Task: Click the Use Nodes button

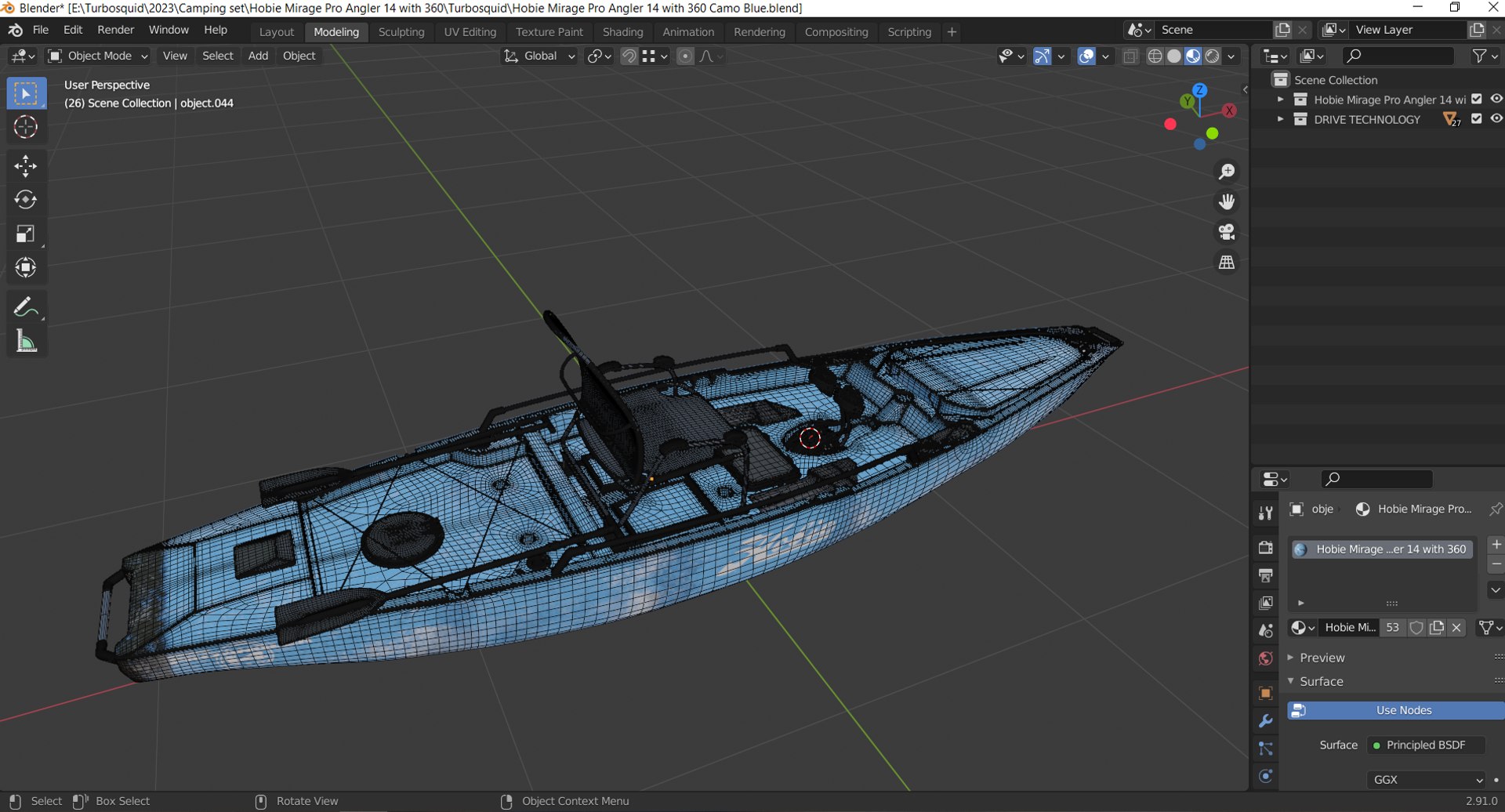Action: click(1396, 710)
